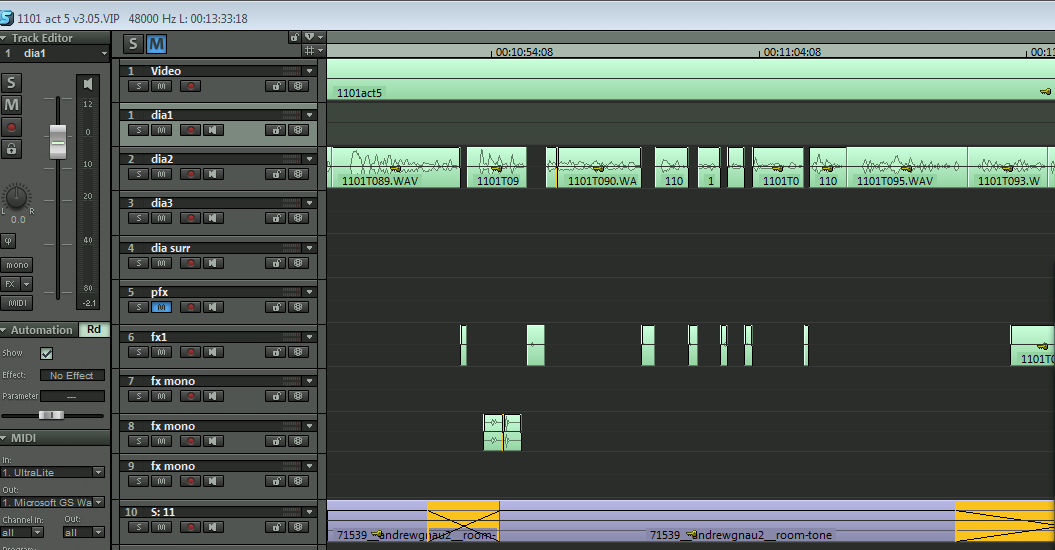The width and height of the screenshot is (1055, 550).
Task: Disable the global Mute button
Action: [x=157, y=44]
